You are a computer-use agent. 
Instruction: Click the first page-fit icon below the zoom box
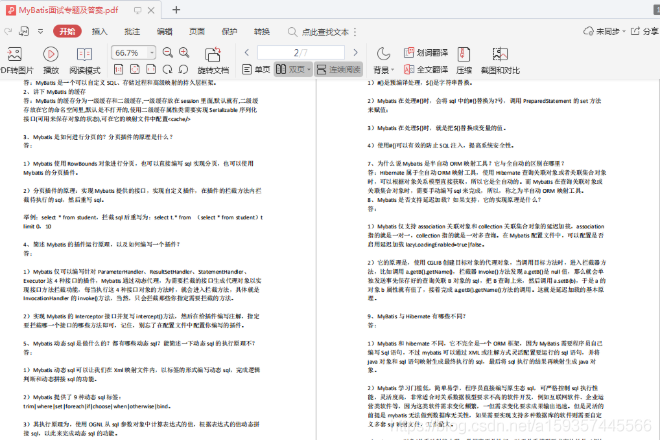tap(118, 69)
